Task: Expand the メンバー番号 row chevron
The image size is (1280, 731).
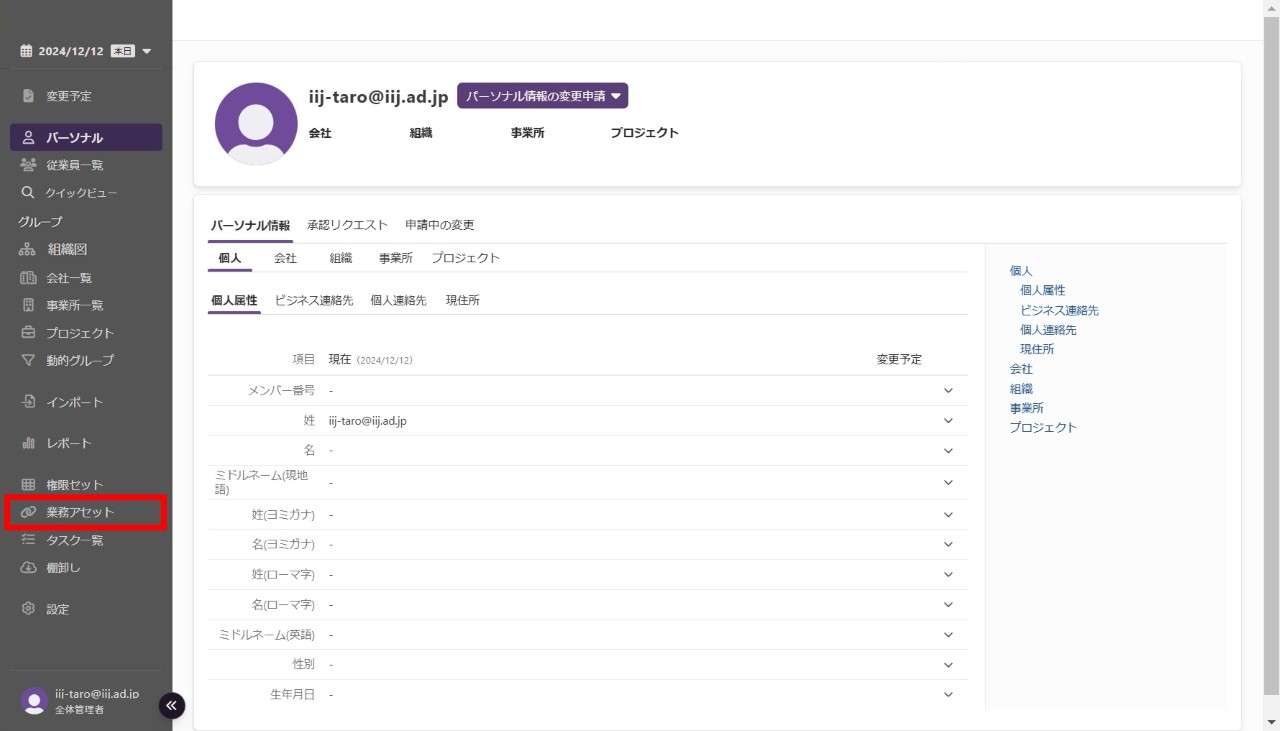Action: click(x=948, y=391)
